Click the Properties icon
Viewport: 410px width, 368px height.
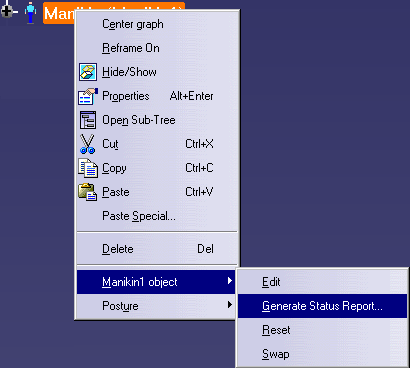[88, 96]
